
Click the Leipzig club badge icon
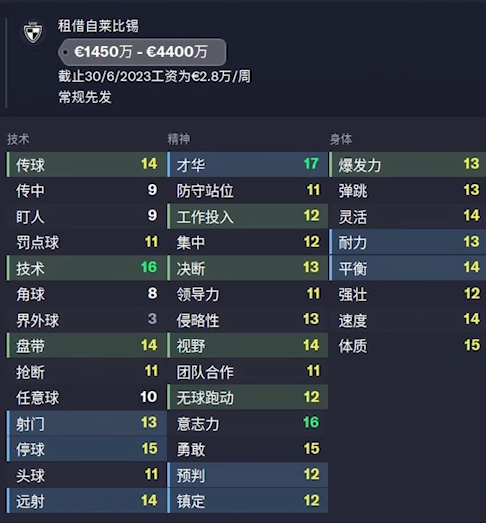click(33, 32)
